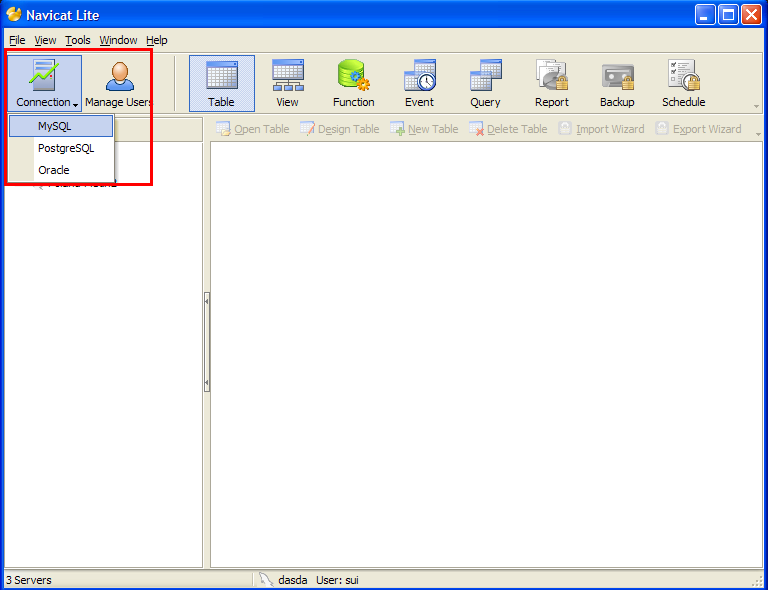Image resolution: width=768 pixels, height=590 pixels.
Task: Collapse the left pane with splitter handle
Action: [207, 342]
